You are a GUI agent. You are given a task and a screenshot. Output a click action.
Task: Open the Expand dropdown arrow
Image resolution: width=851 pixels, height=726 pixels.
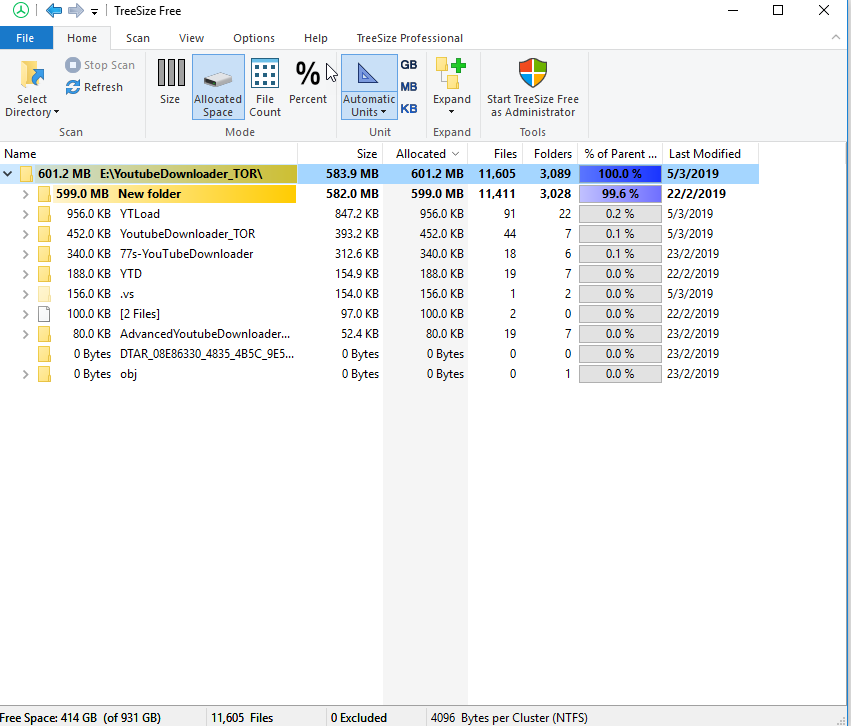[452, 112]
